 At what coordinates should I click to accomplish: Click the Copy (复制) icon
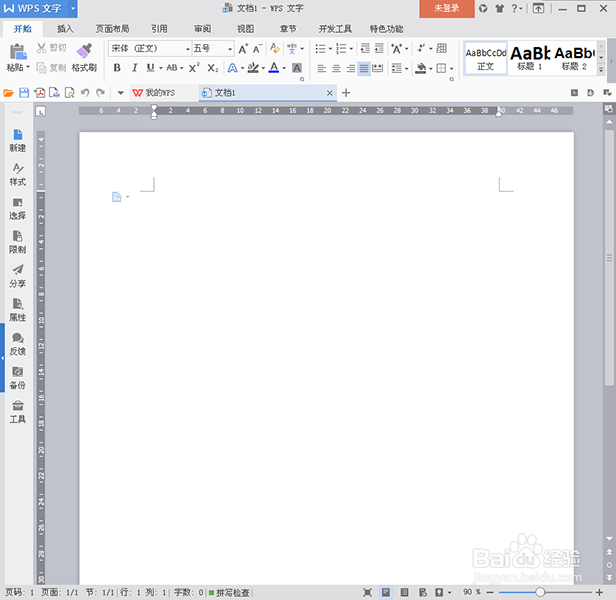point(41,68)
